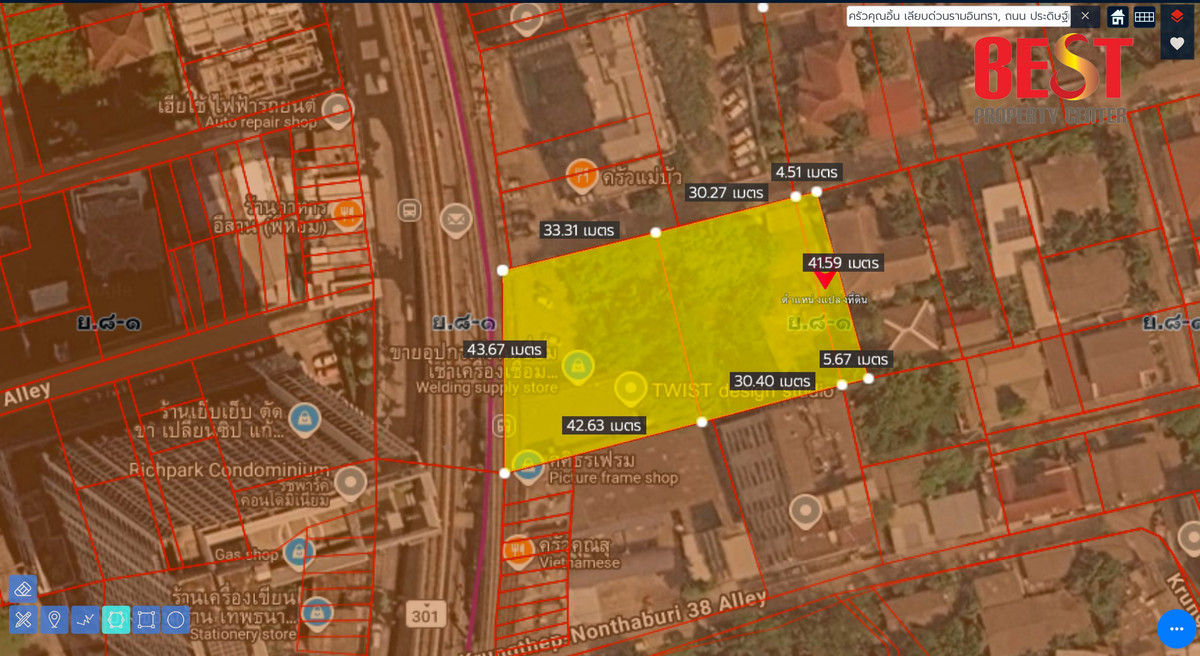Viewport: 1200px width, 656px height.
Task: Click the mail post office marker
Action: [455, 220]
